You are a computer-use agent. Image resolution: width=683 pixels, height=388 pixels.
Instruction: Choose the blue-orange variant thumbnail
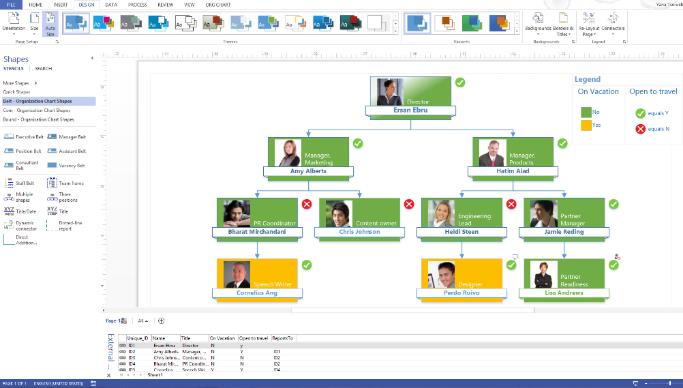pos(499,23)
